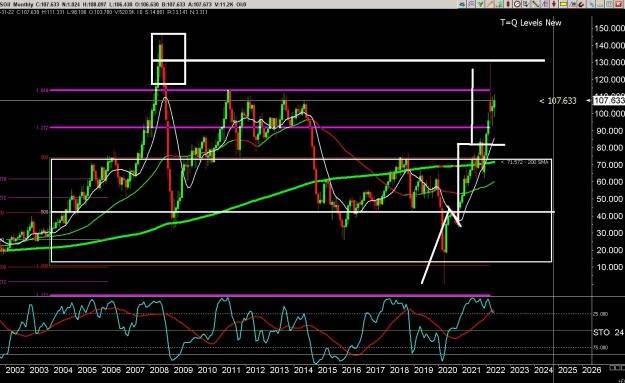This screenshot has height=383, width=625.
Task: Click the green checkmark toolbar icon
Action: pyautogui.click(x=480, y=4)
